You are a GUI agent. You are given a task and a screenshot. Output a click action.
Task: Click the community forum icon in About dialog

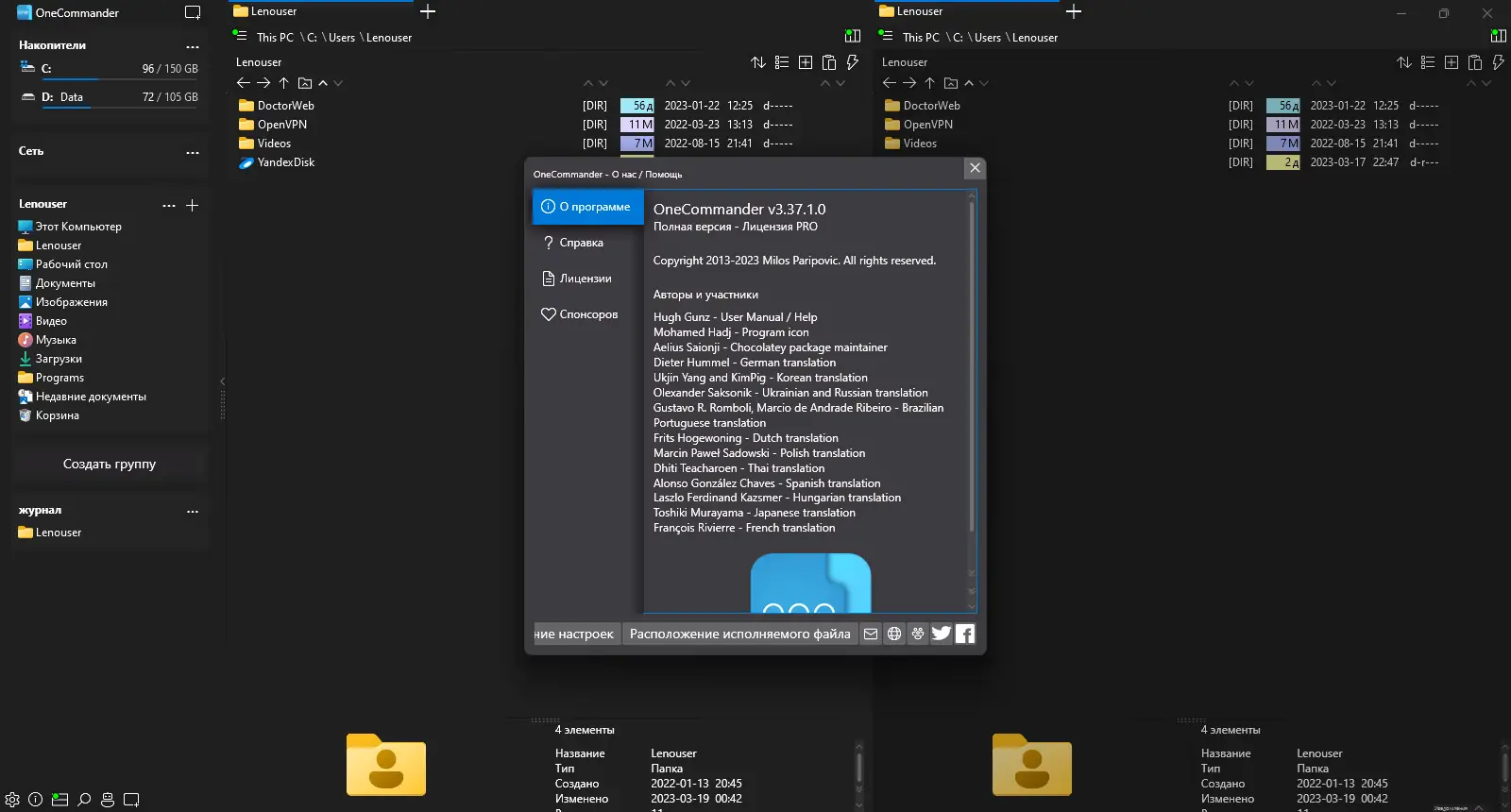click(x=918, y=634)
